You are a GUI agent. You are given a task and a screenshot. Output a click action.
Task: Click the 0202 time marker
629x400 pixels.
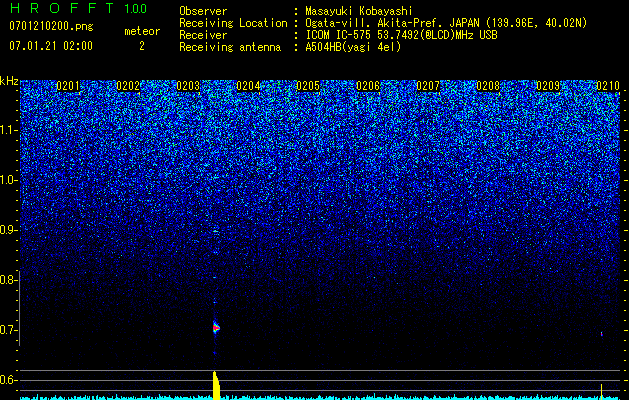coord(128,86)
